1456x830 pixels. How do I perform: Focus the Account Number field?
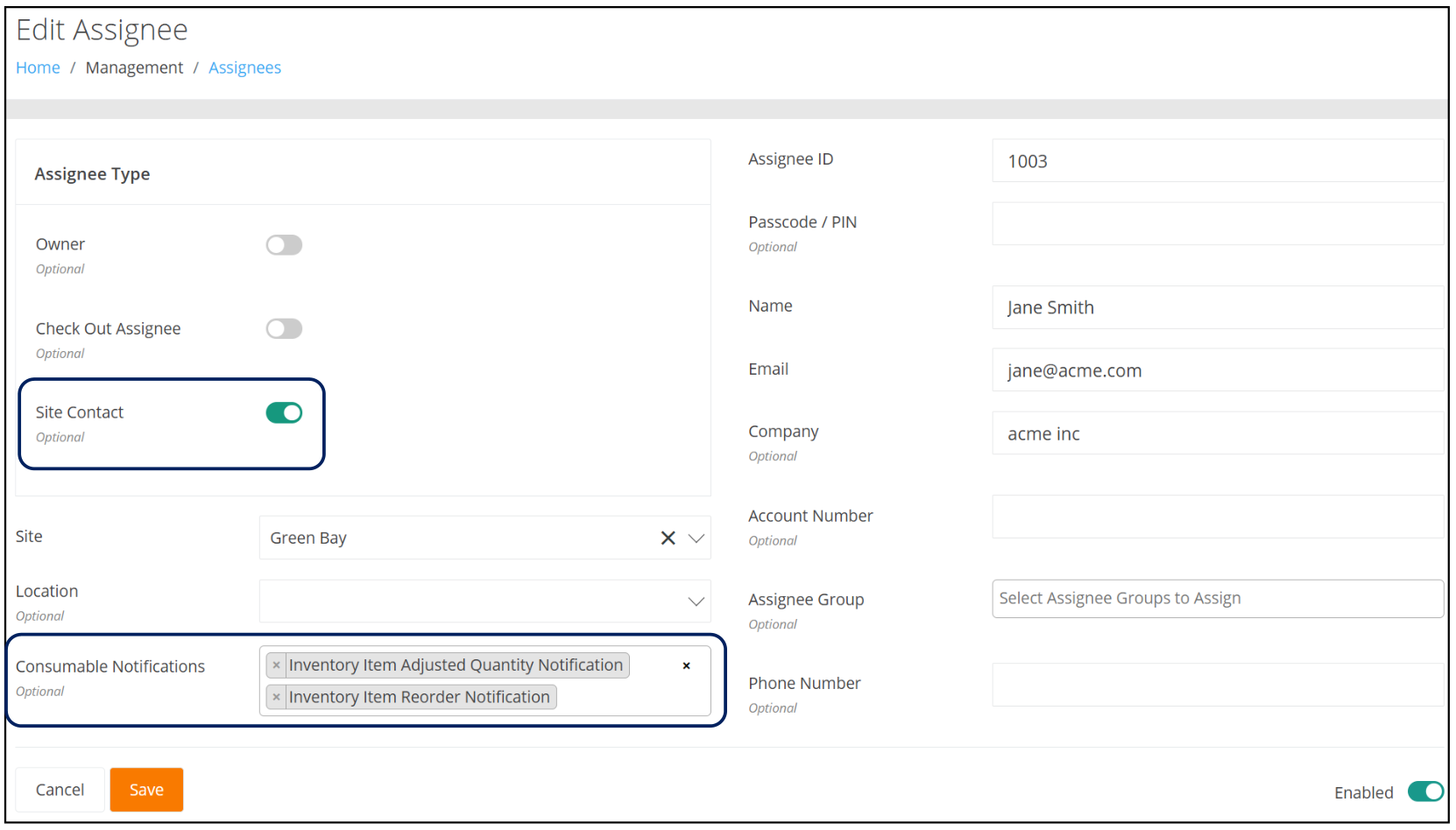[x=1218, y=517]
